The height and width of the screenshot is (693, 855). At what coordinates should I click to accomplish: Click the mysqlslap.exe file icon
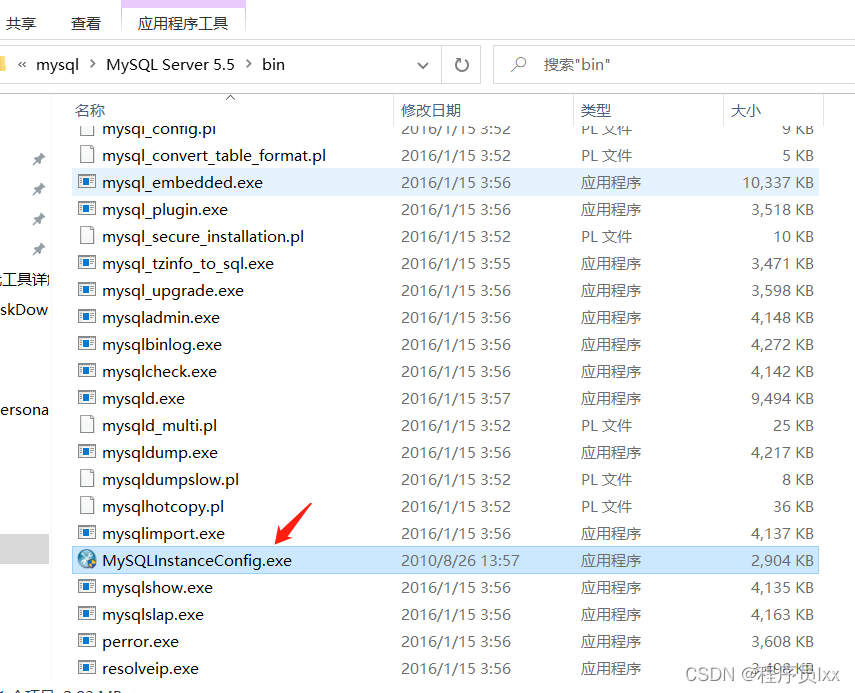click(x=87, y=613)
